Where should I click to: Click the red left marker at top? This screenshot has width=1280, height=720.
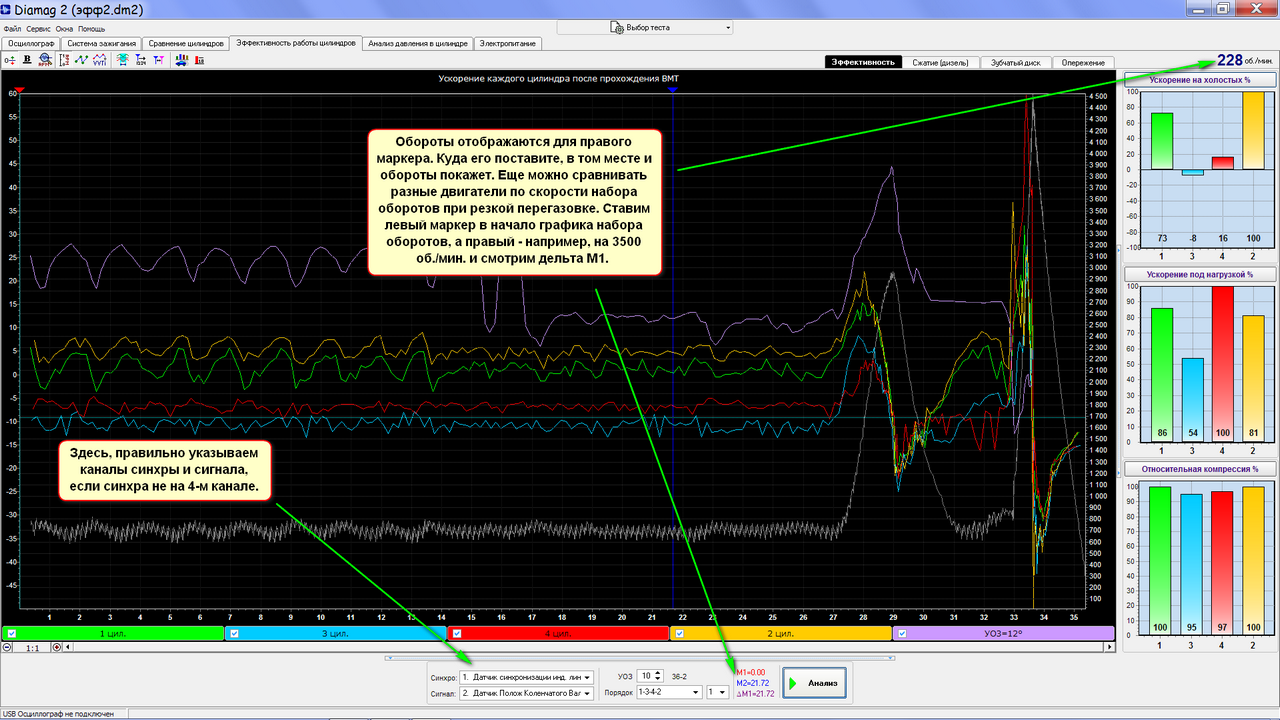tap(21, 90)
